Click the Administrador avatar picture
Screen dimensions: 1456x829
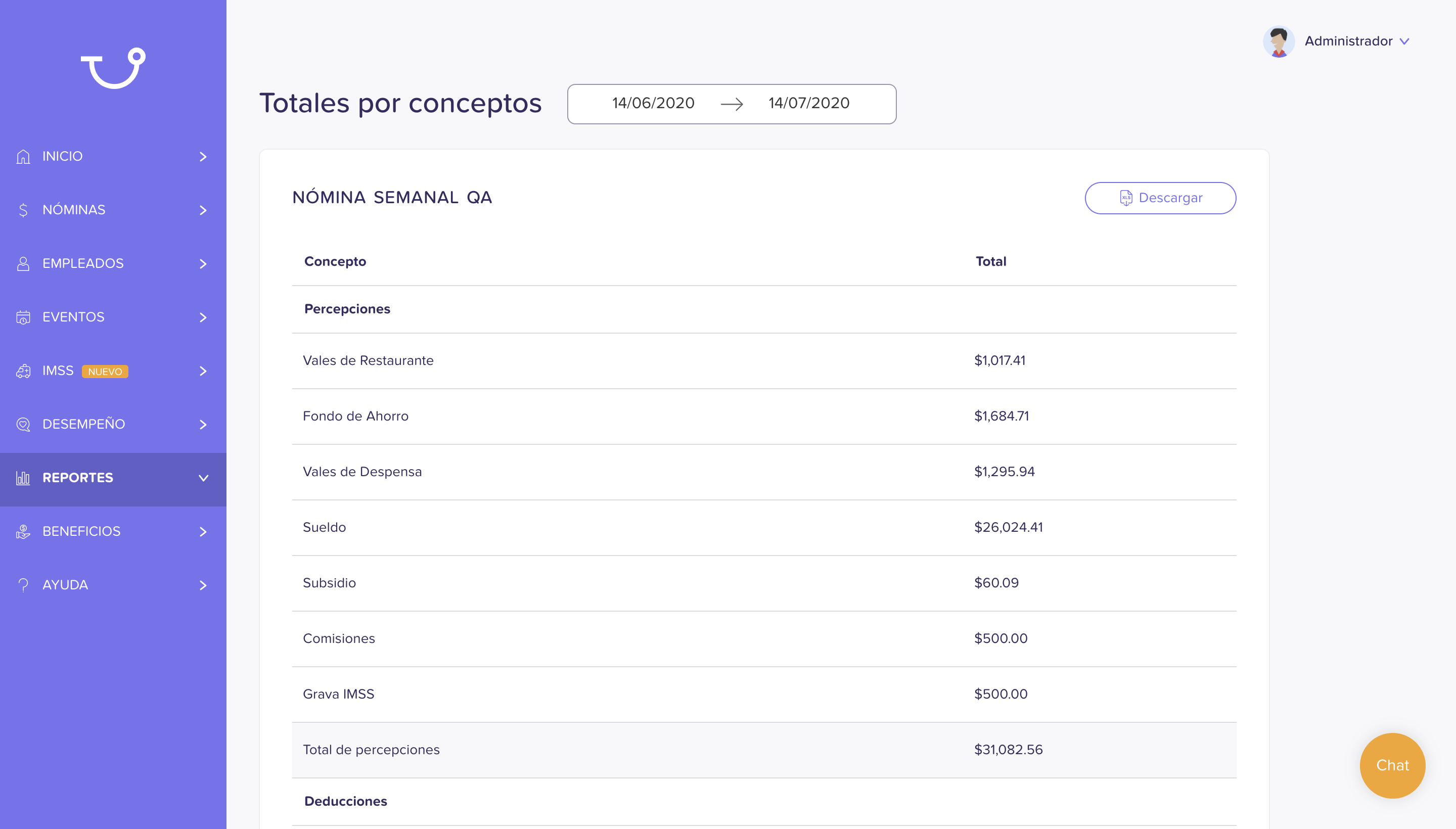point(1279,41)
